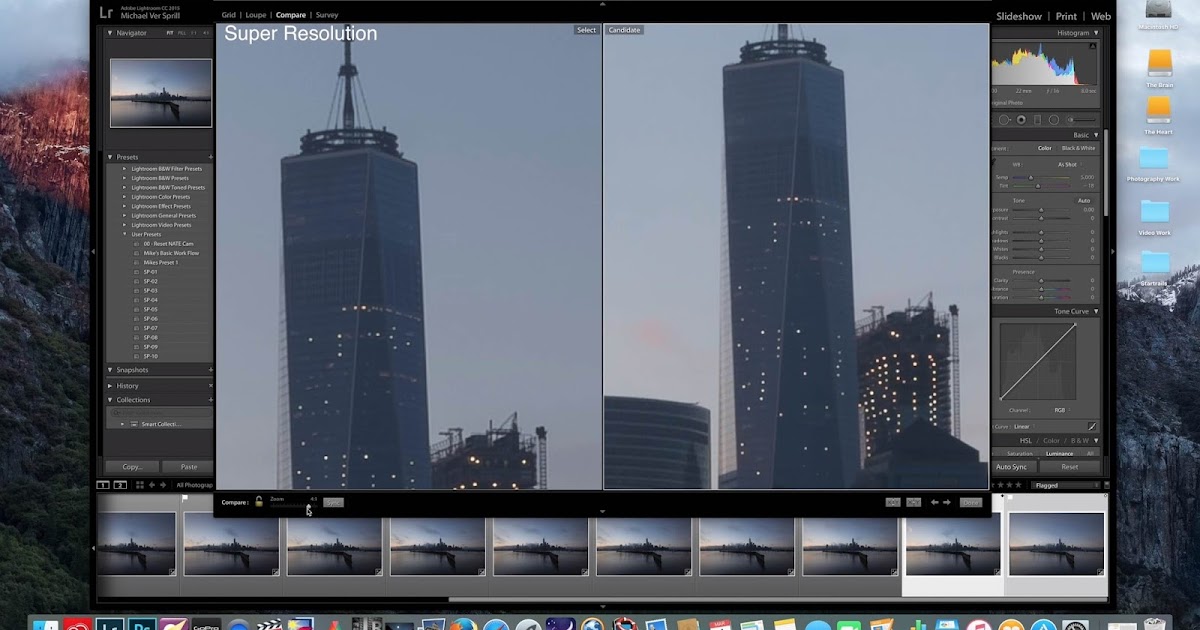Toggle the Link Focus lock icon
This screenshot has width=1200, height=630.
(258, 502)
